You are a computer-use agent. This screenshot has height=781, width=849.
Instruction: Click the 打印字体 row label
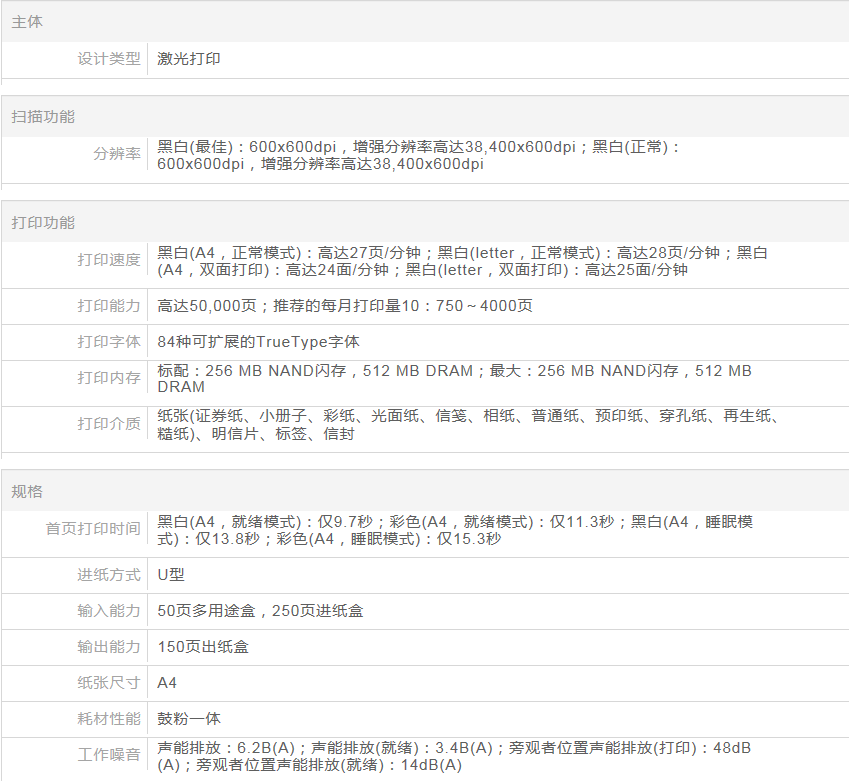click(109, 342)
